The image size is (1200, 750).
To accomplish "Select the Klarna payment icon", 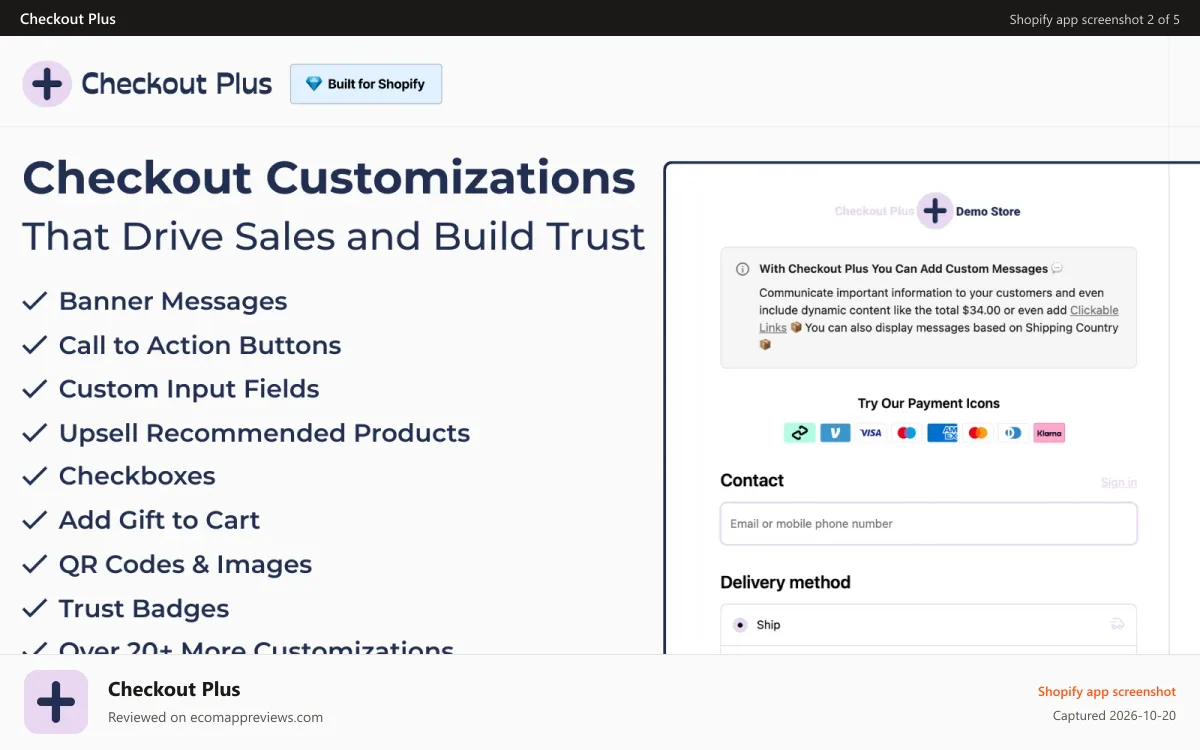I will 1049,433.
